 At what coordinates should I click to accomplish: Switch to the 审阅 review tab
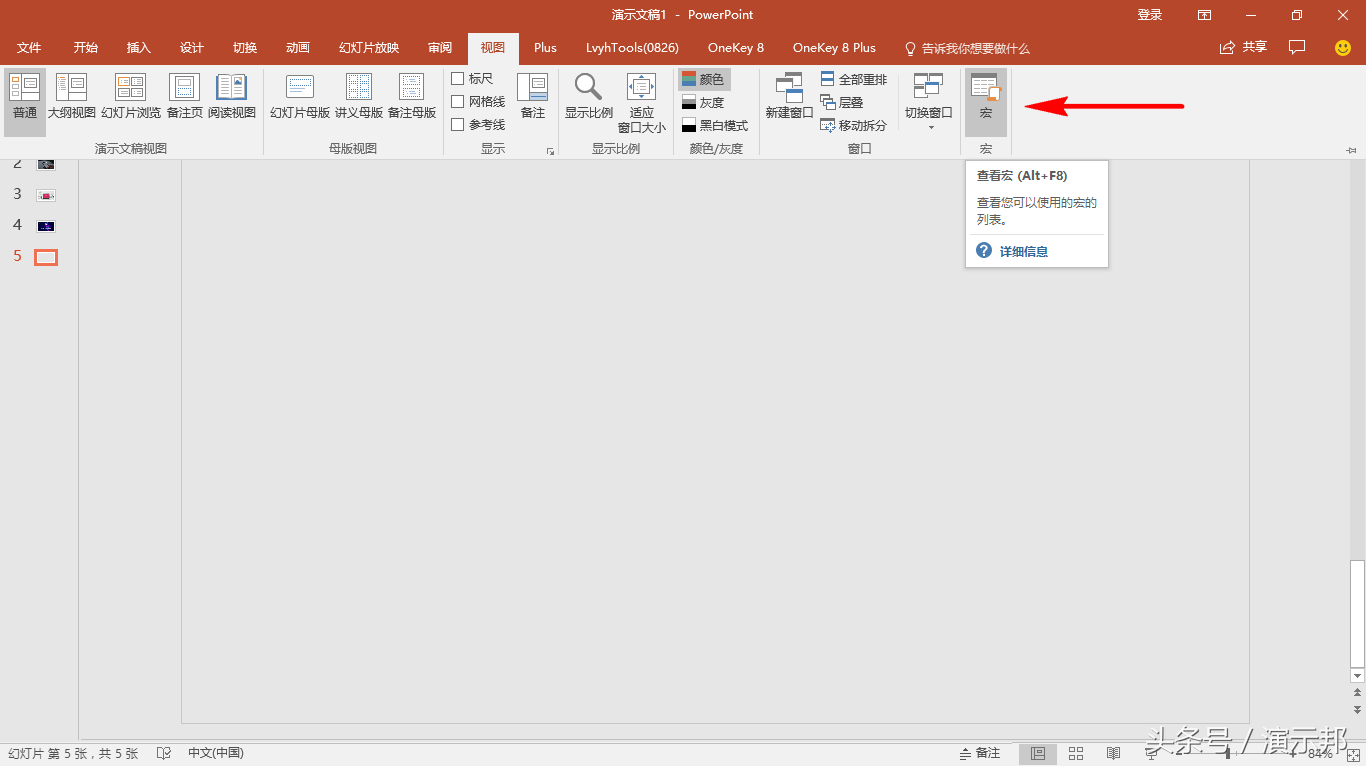[440, 48]
